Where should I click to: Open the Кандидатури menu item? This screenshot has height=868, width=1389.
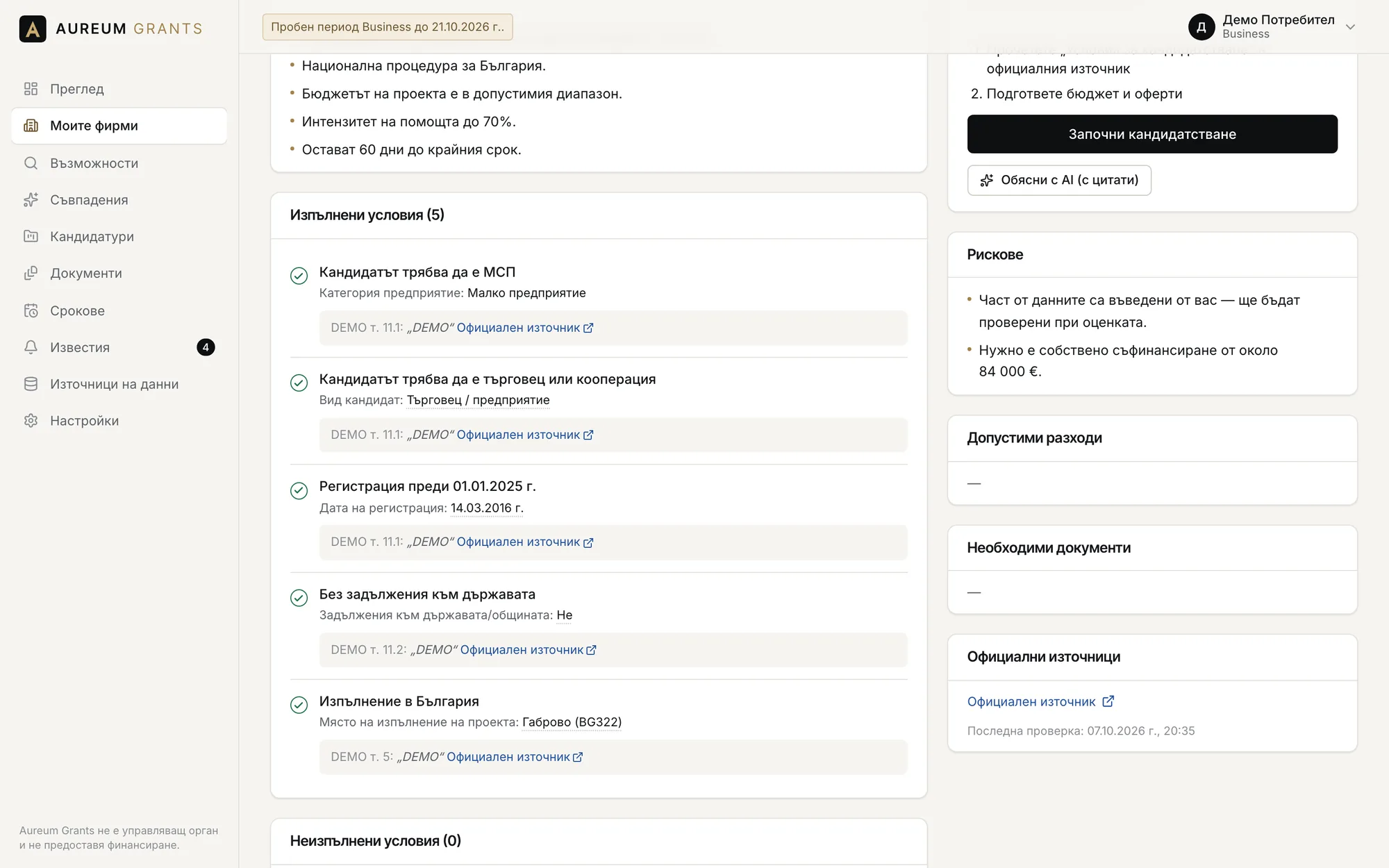coord(119,237)
